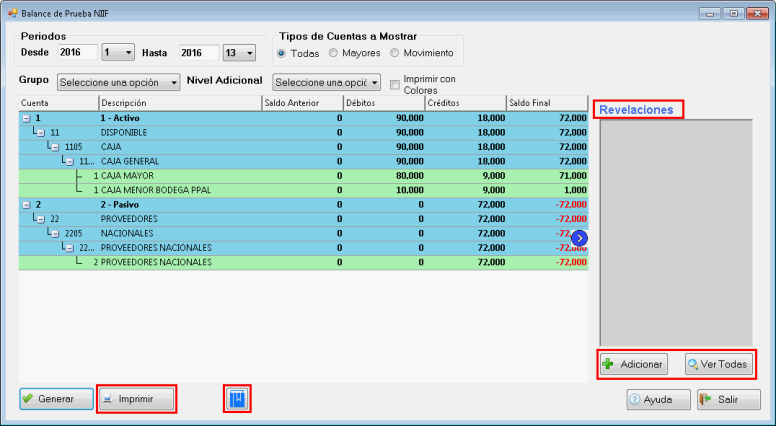Click the blue book icon button

(x=237, y=399)
